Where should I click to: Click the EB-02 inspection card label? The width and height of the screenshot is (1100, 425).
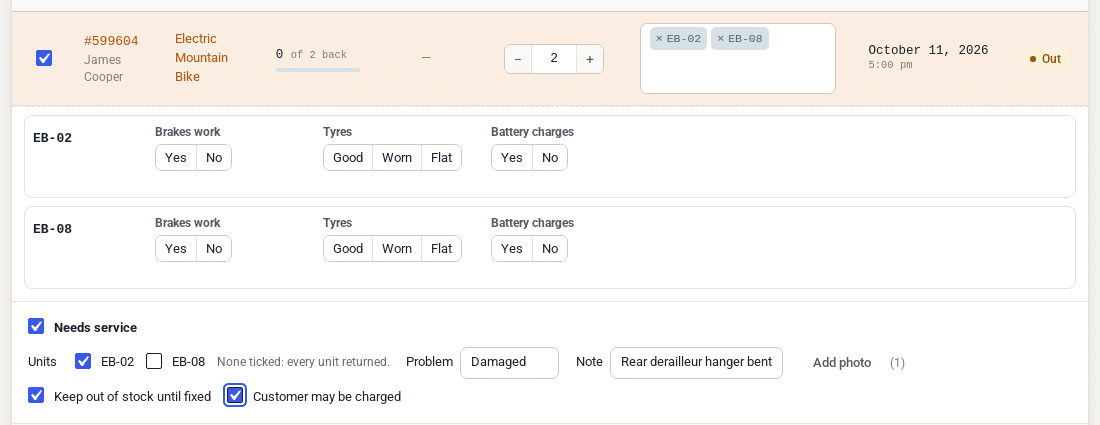(53, 138)
